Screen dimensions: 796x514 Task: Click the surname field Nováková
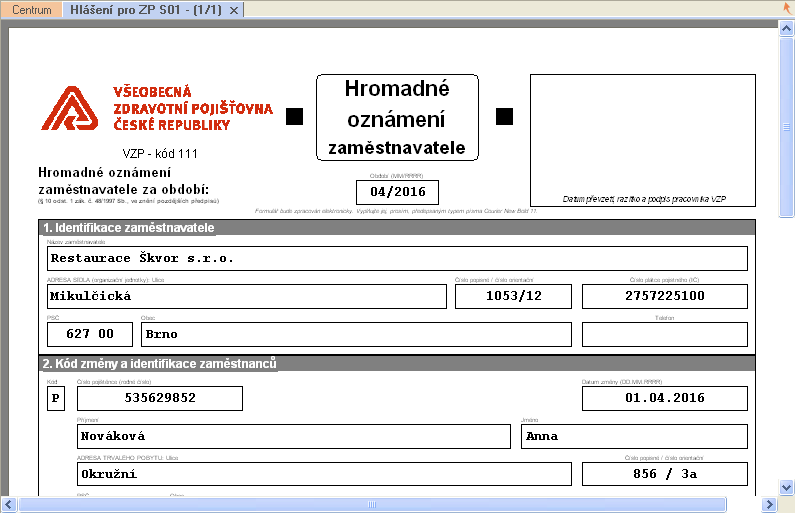click(294, 436)
